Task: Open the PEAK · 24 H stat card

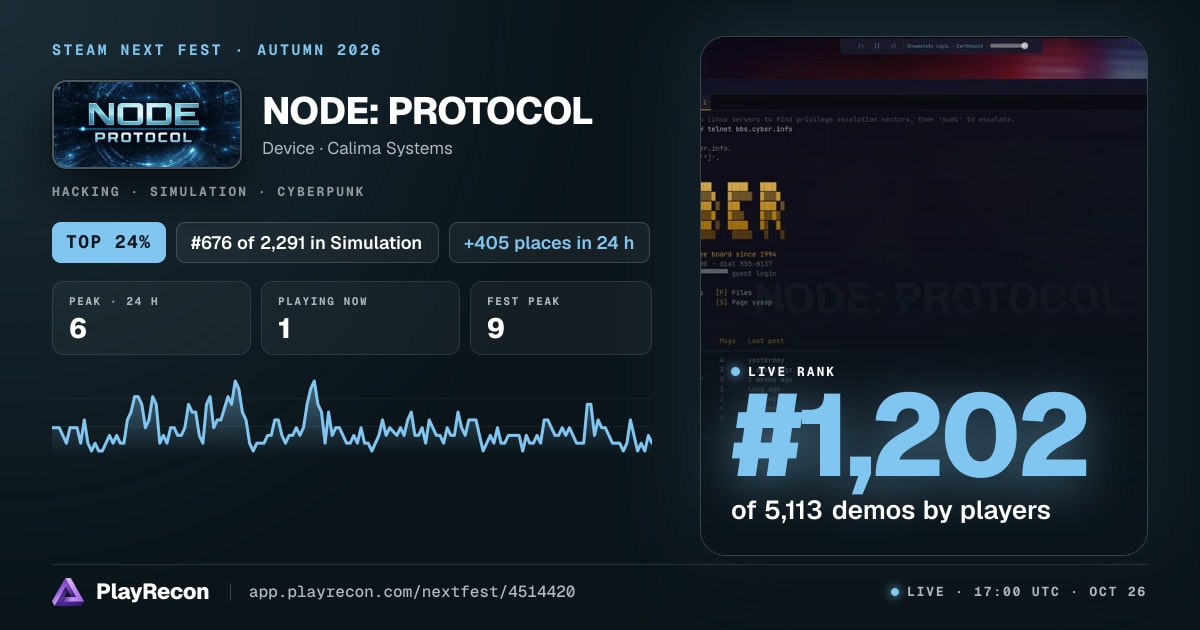Action: point(151,318)
